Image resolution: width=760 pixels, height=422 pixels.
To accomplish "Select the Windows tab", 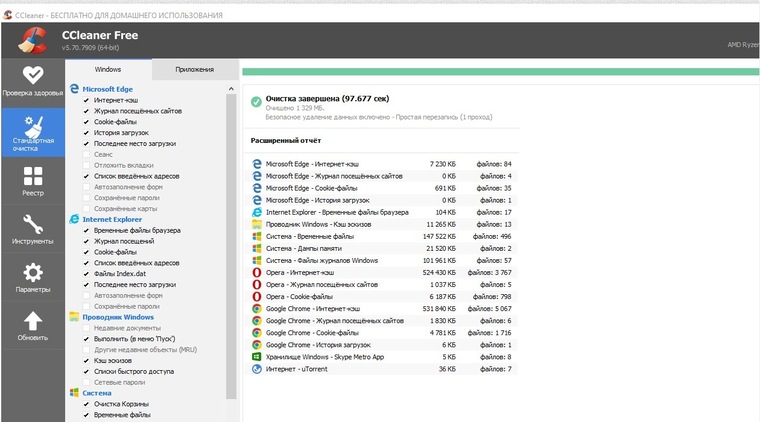I will pyautogui.click(x=108, y=70).
